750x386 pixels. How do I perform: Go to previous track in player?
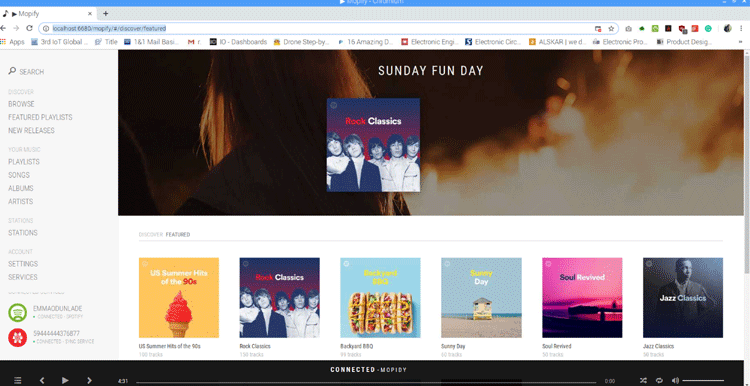pyautogui.click(x=42, y=381)
